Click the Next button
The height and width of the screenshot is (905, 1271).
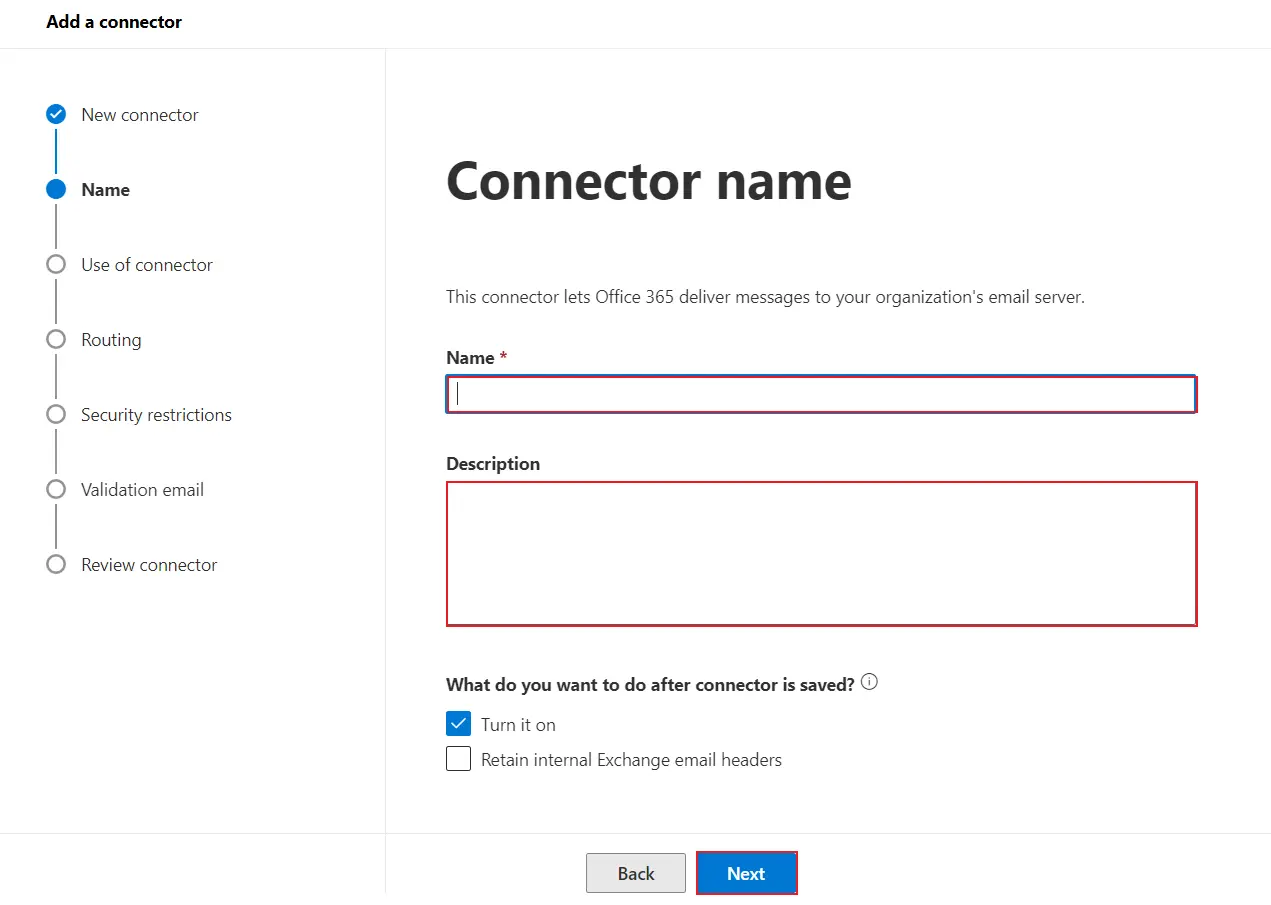(746, 872)
